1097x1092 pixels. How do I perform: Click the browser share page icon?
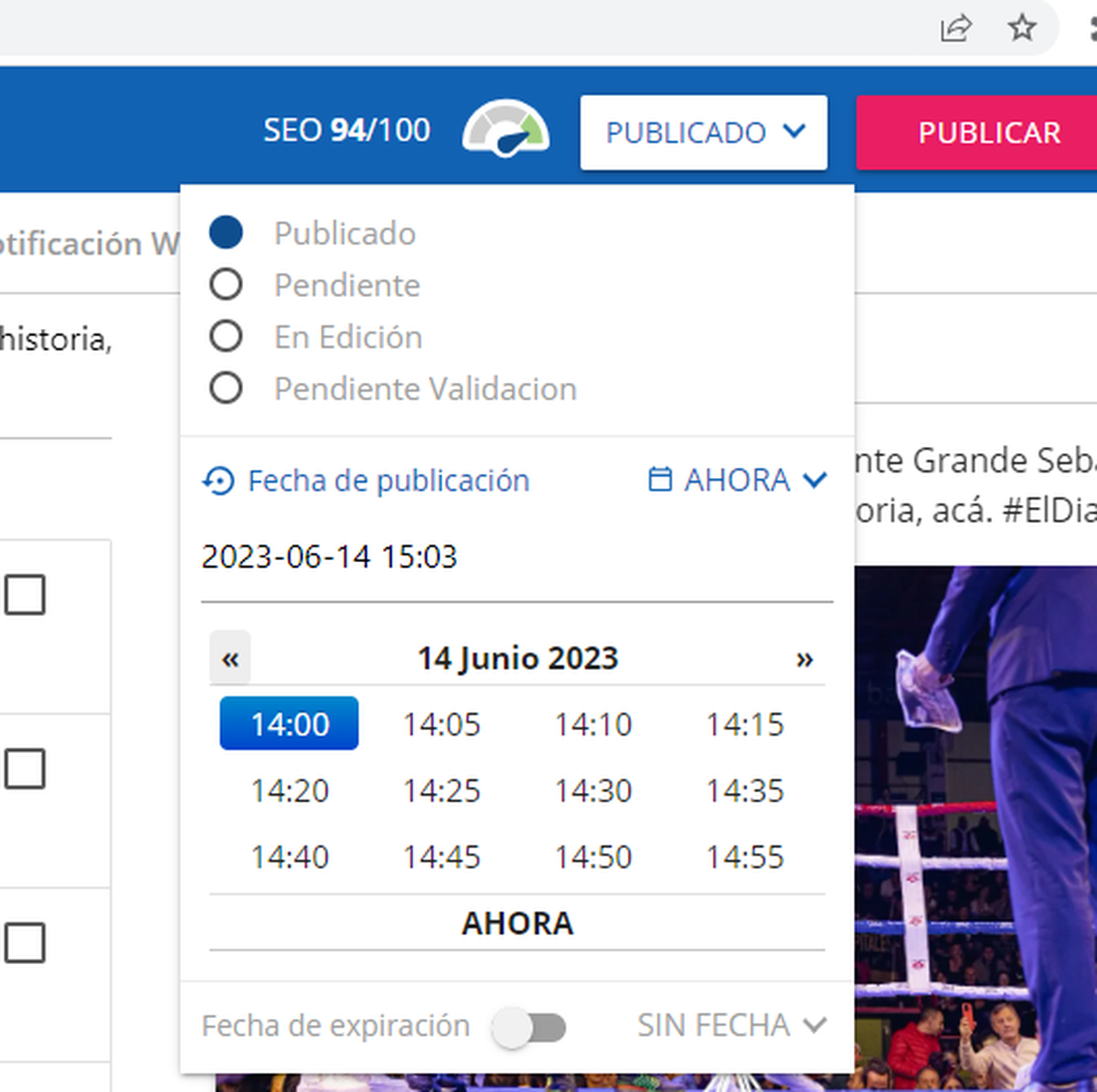(955, 28)
